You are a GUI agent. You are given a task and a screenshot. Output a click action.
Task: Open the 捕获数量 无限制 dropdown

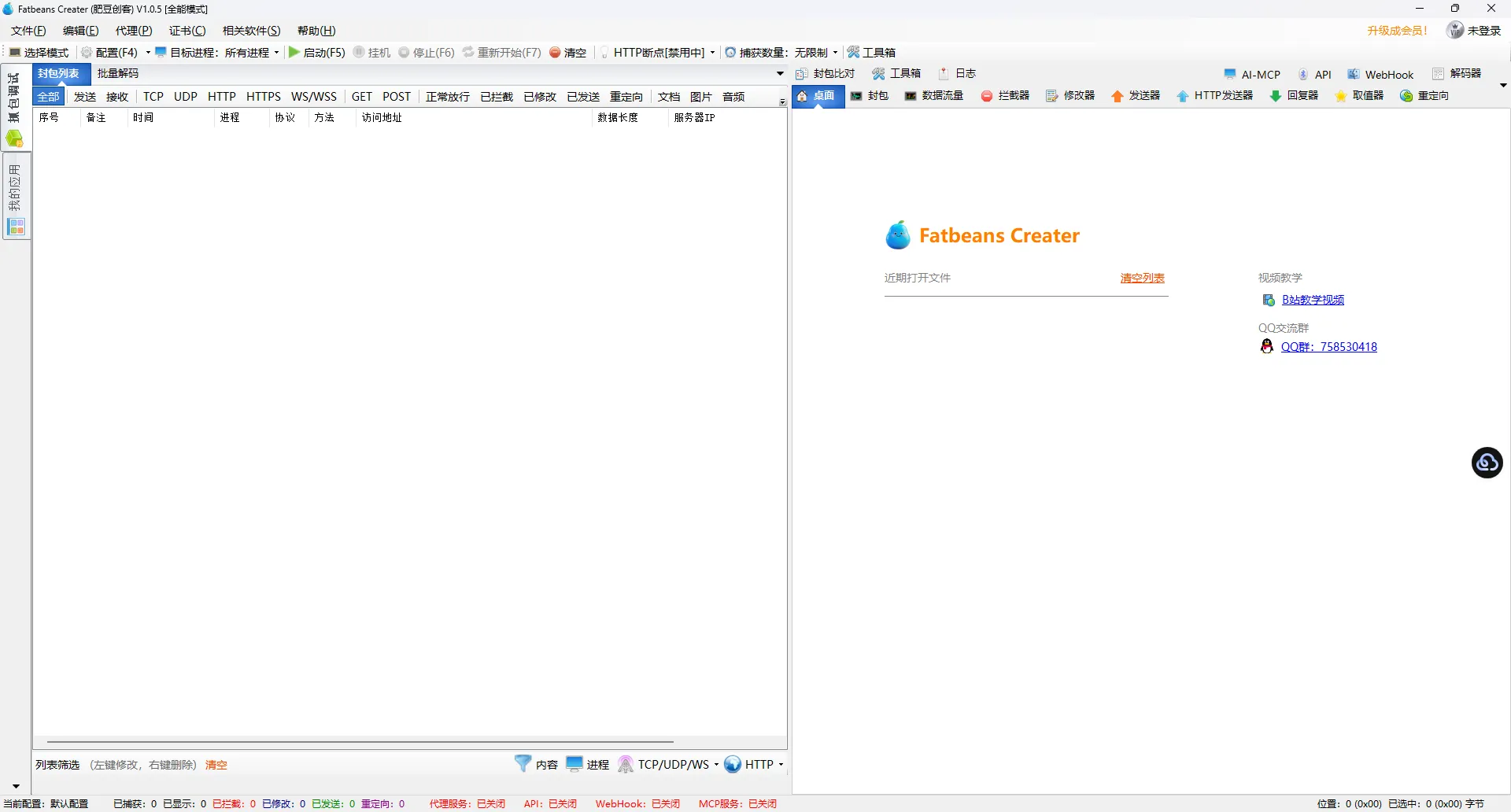click(x=781, y=53)
